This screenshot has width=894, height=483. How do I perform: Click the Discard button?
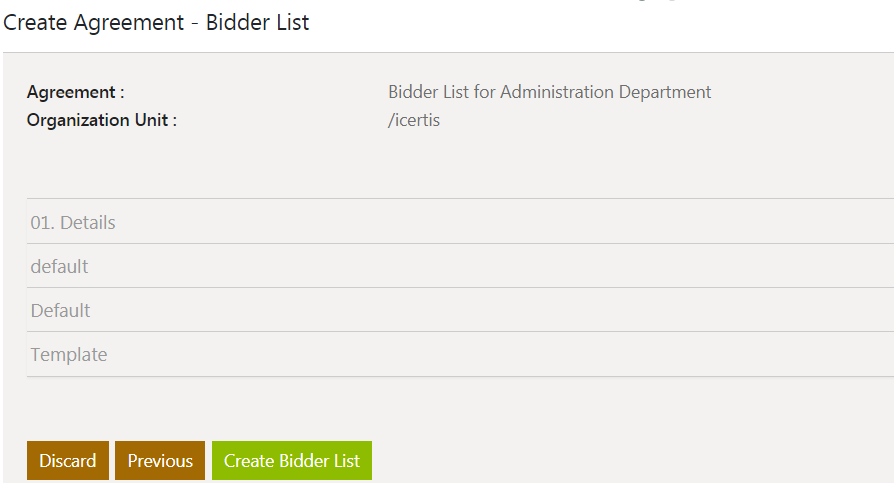pos(68,461)
